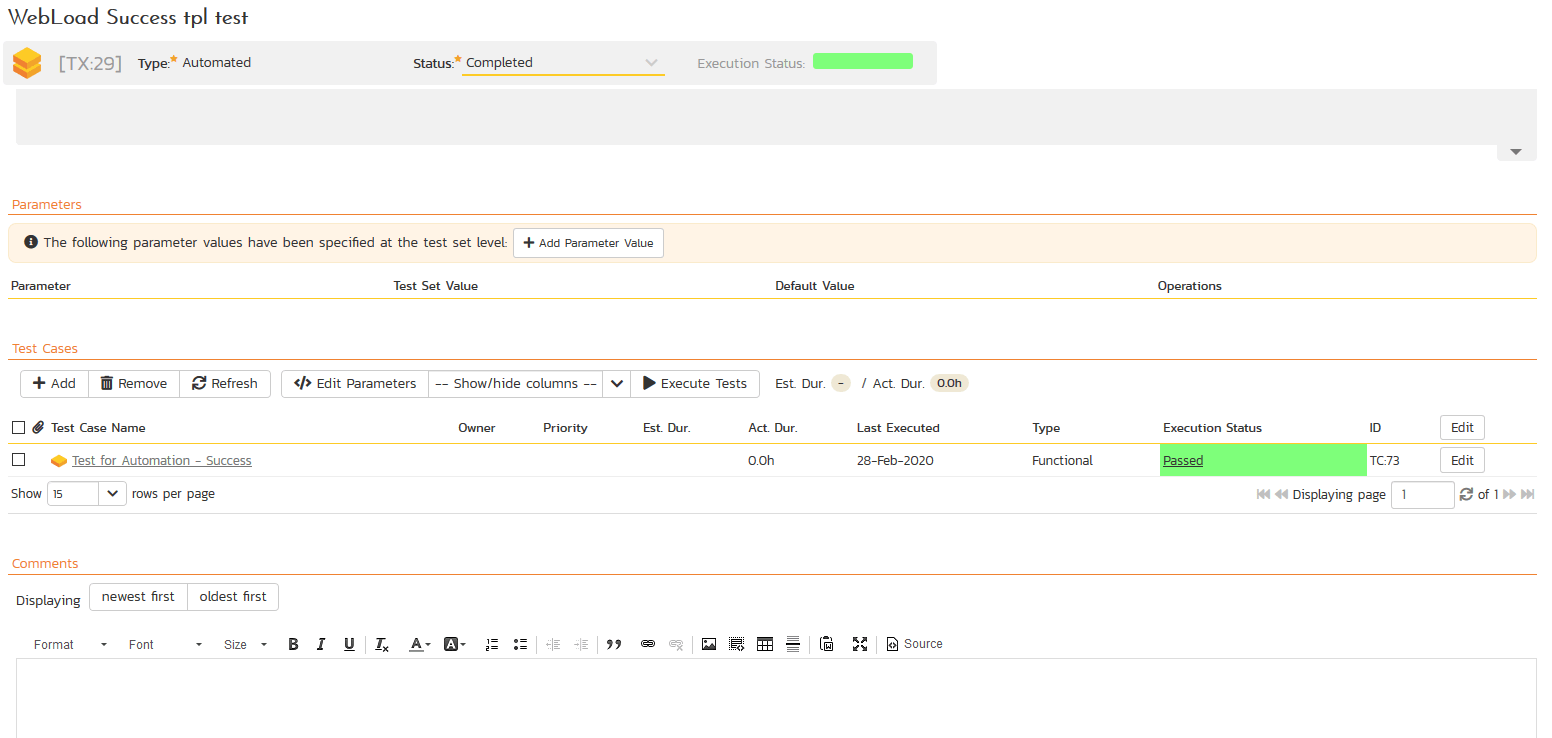Tick the select-all test cases checkbox
This screenshot has width=1552, height=738.
(18, 428)
